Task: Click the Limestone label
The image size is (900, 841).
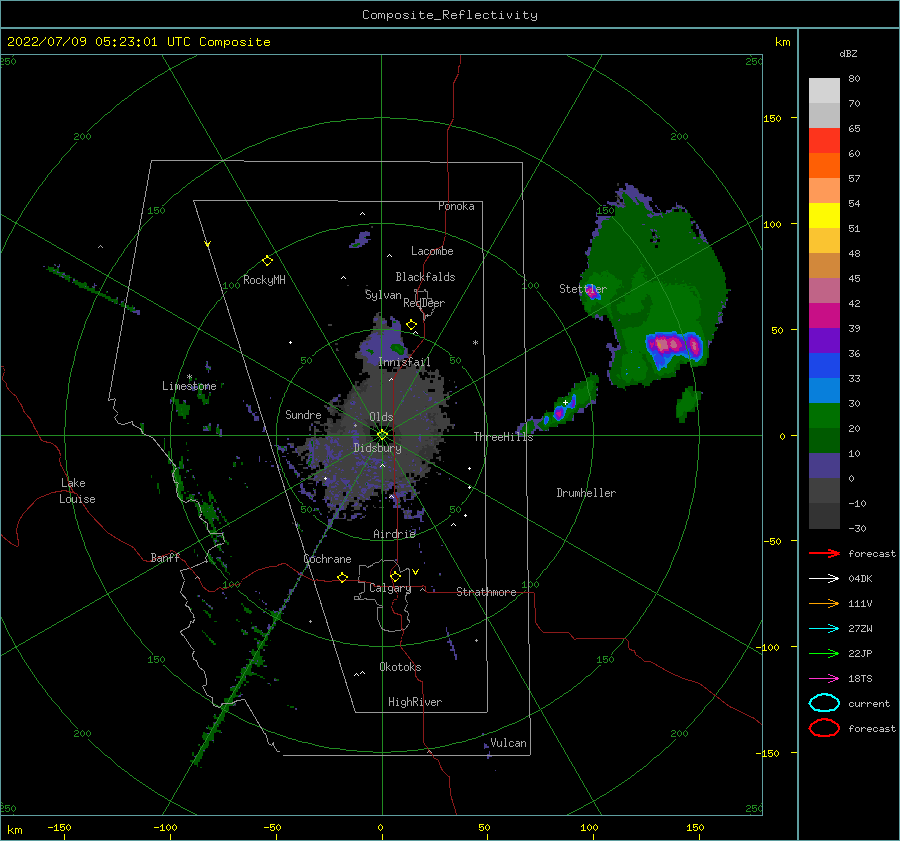Action: pyautogui.click(x=189, y=386)
